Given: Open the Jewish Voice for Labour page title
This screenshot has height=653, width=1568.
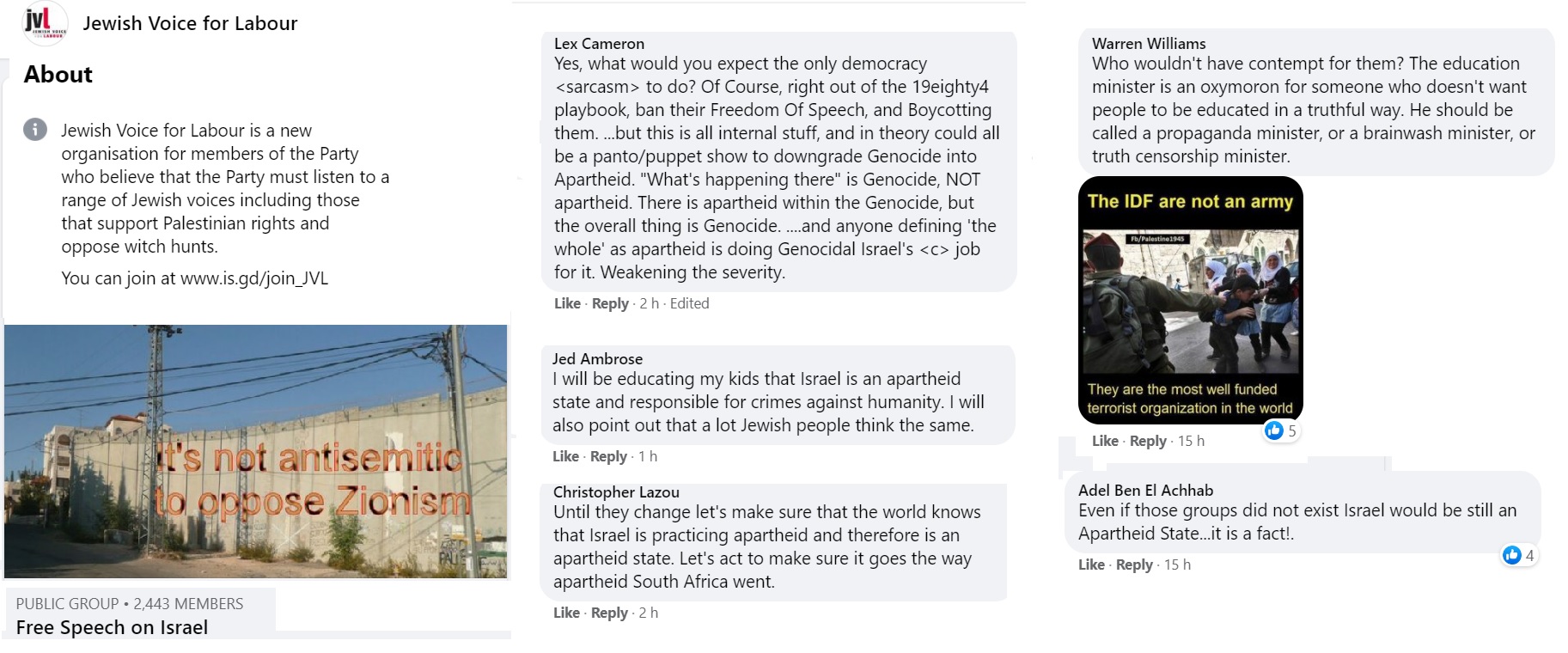Looking at the screenshot, I should click(x=190, y=23).
